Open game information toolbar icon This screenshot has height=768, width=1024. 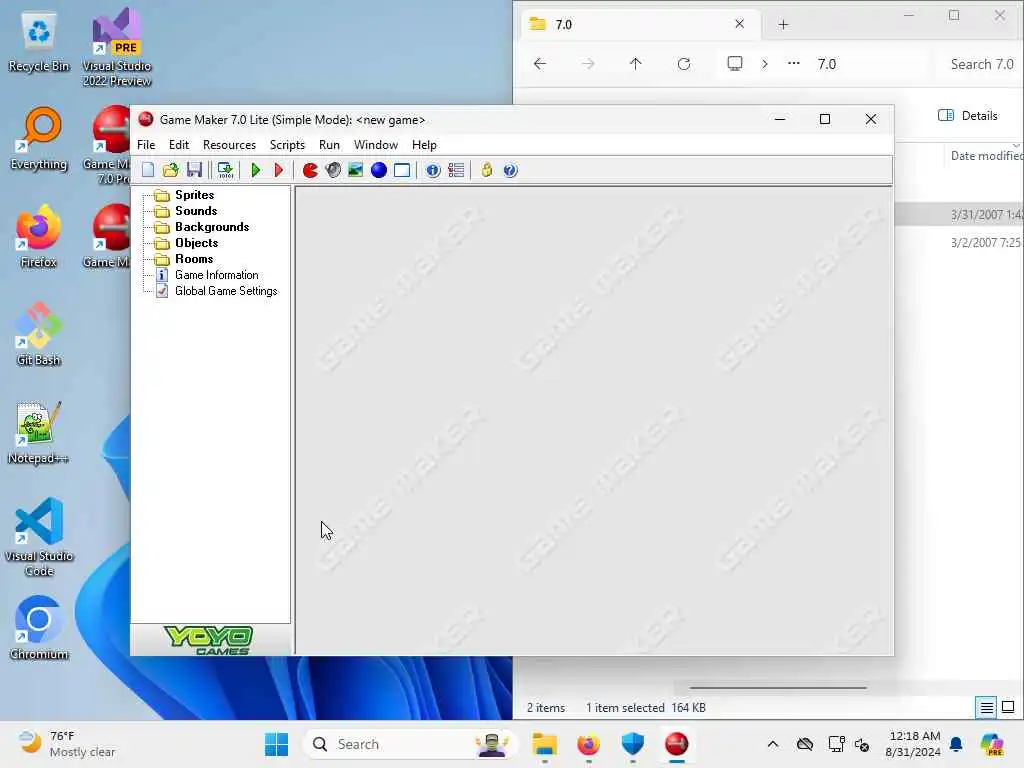433,170
